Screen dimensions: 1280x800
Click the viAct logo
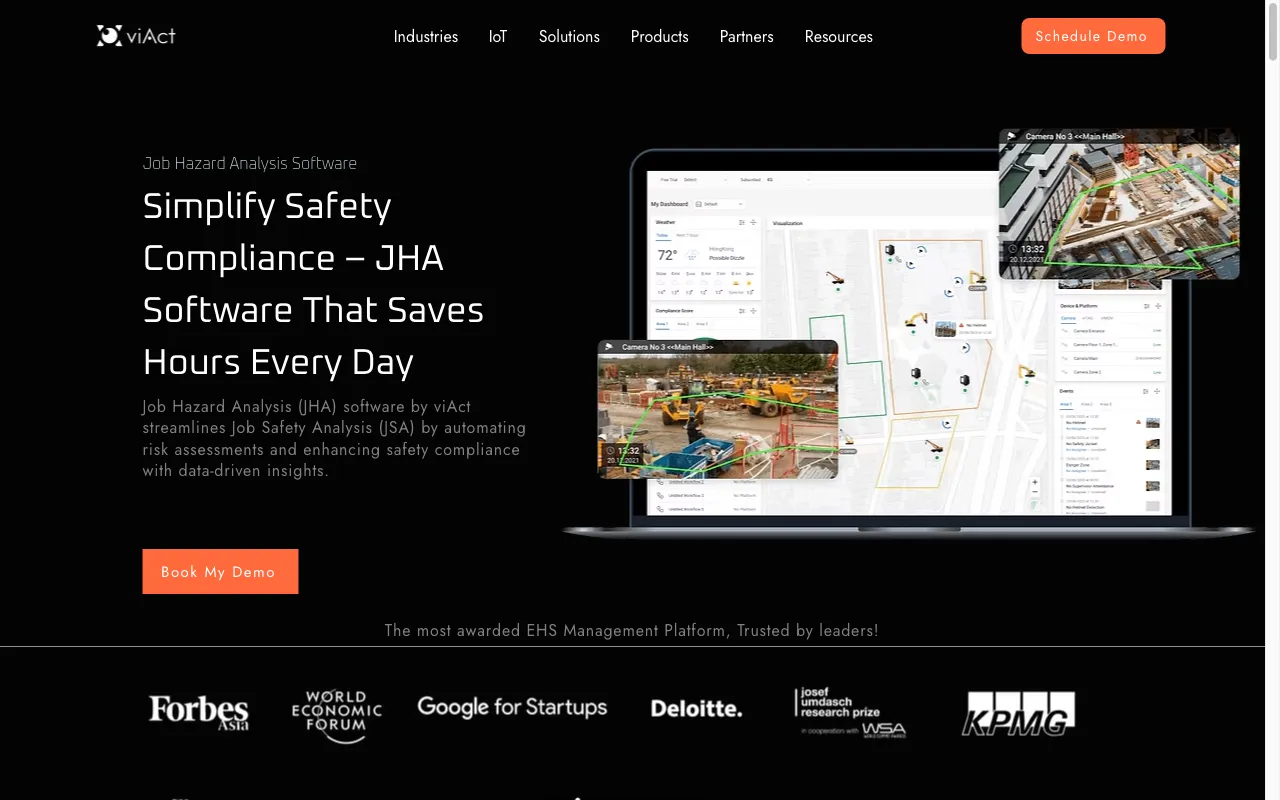point(136,36)
